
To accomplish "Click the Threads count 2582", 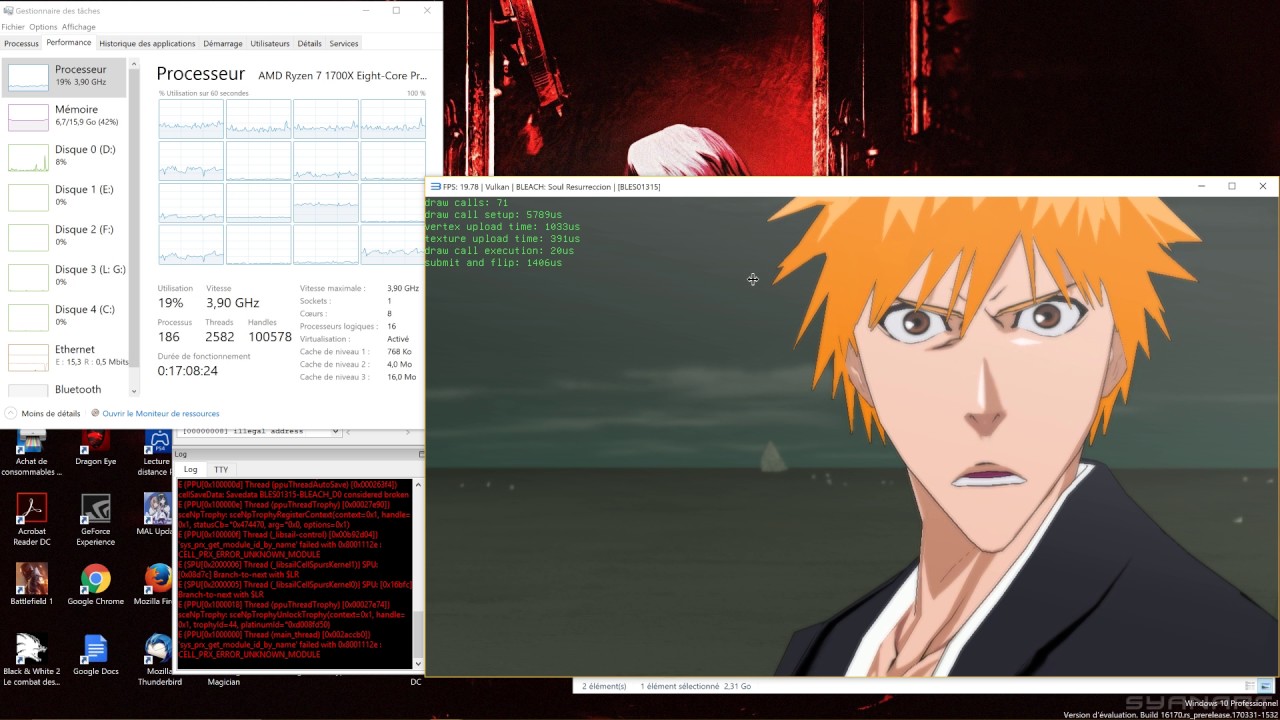I will point(219,337).
